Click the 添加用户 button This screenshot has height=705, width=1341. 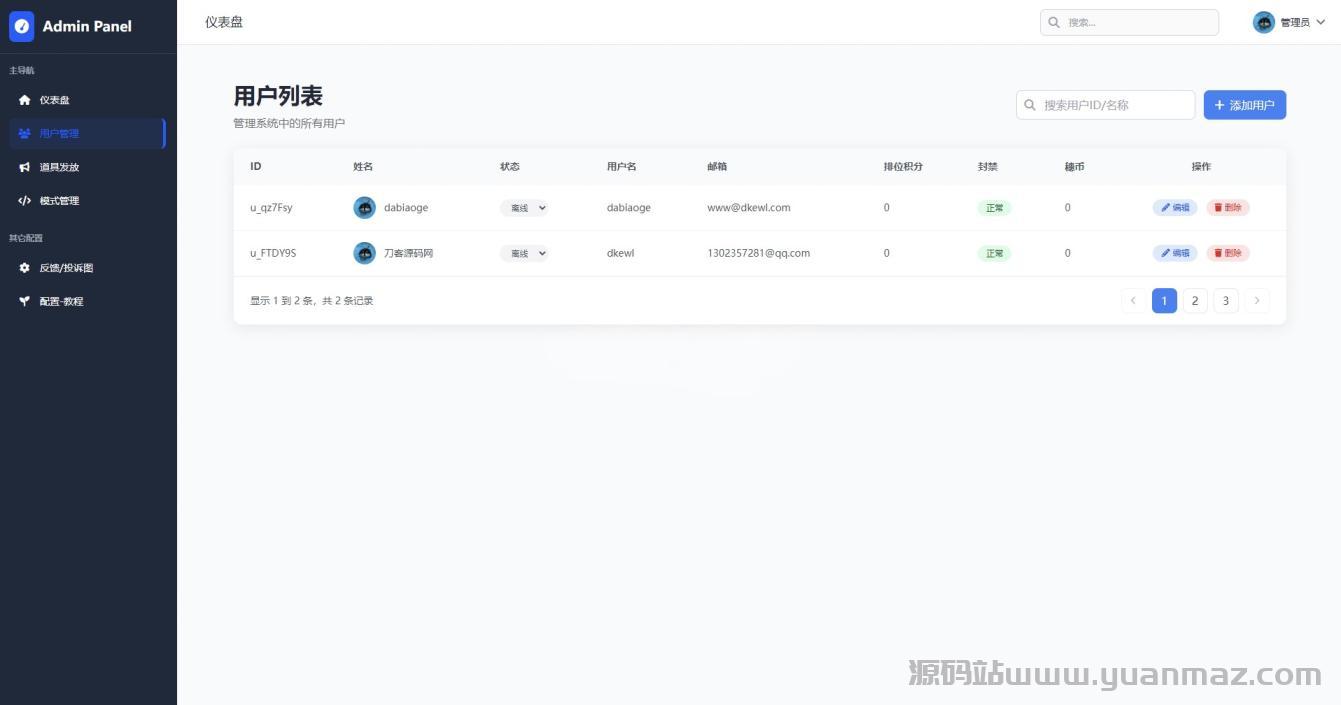(x=1244, y=105)
